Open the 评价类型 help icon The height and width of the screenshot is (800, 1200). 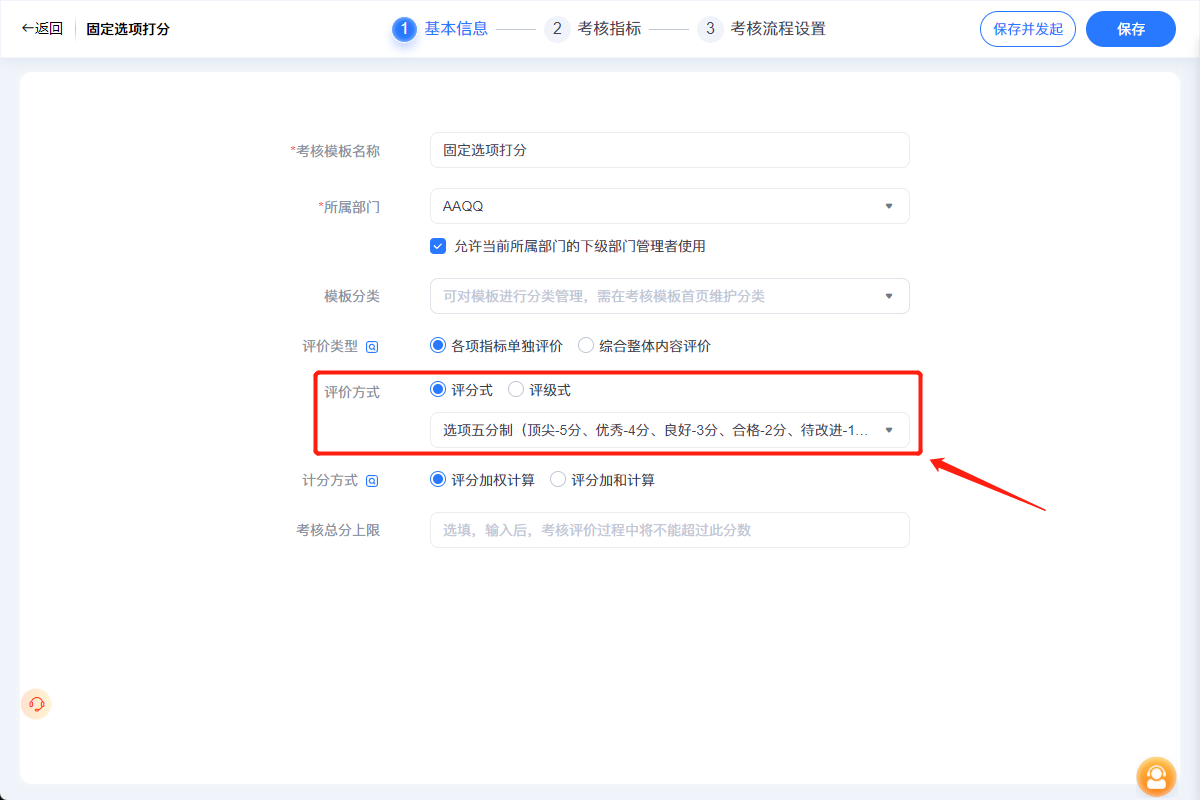pyautogui.click(x=371, y=346)
